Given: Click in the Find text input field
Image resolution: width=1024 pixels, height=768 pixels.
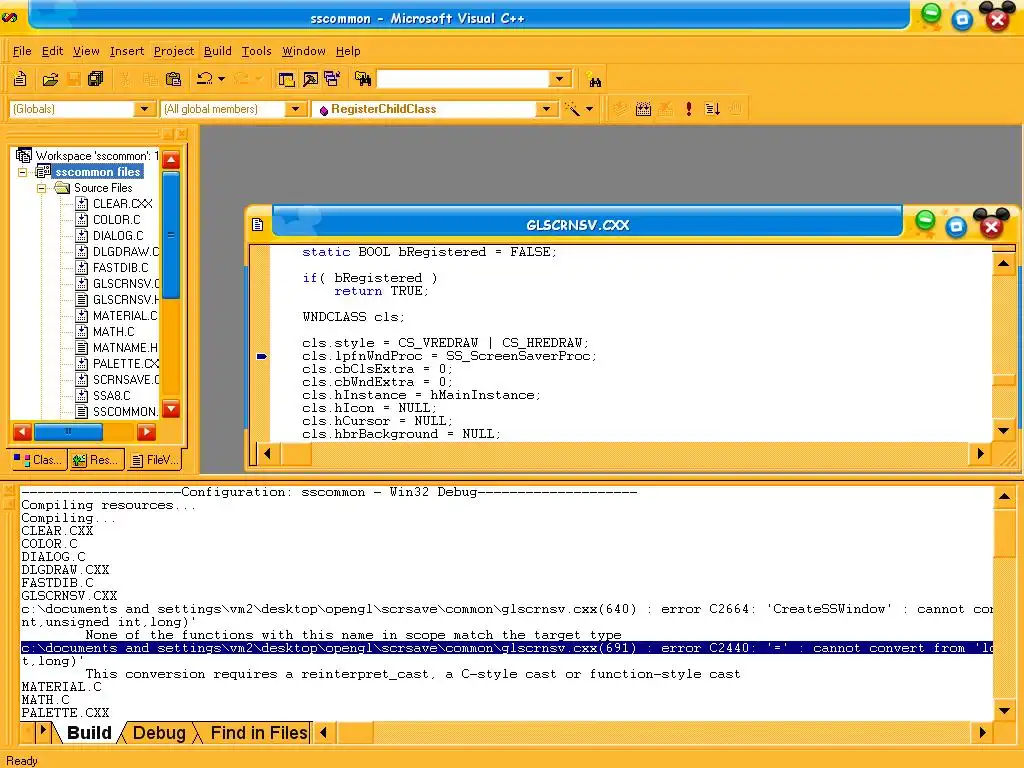Looking at the screenshot, I should click(x=463, y=80).
